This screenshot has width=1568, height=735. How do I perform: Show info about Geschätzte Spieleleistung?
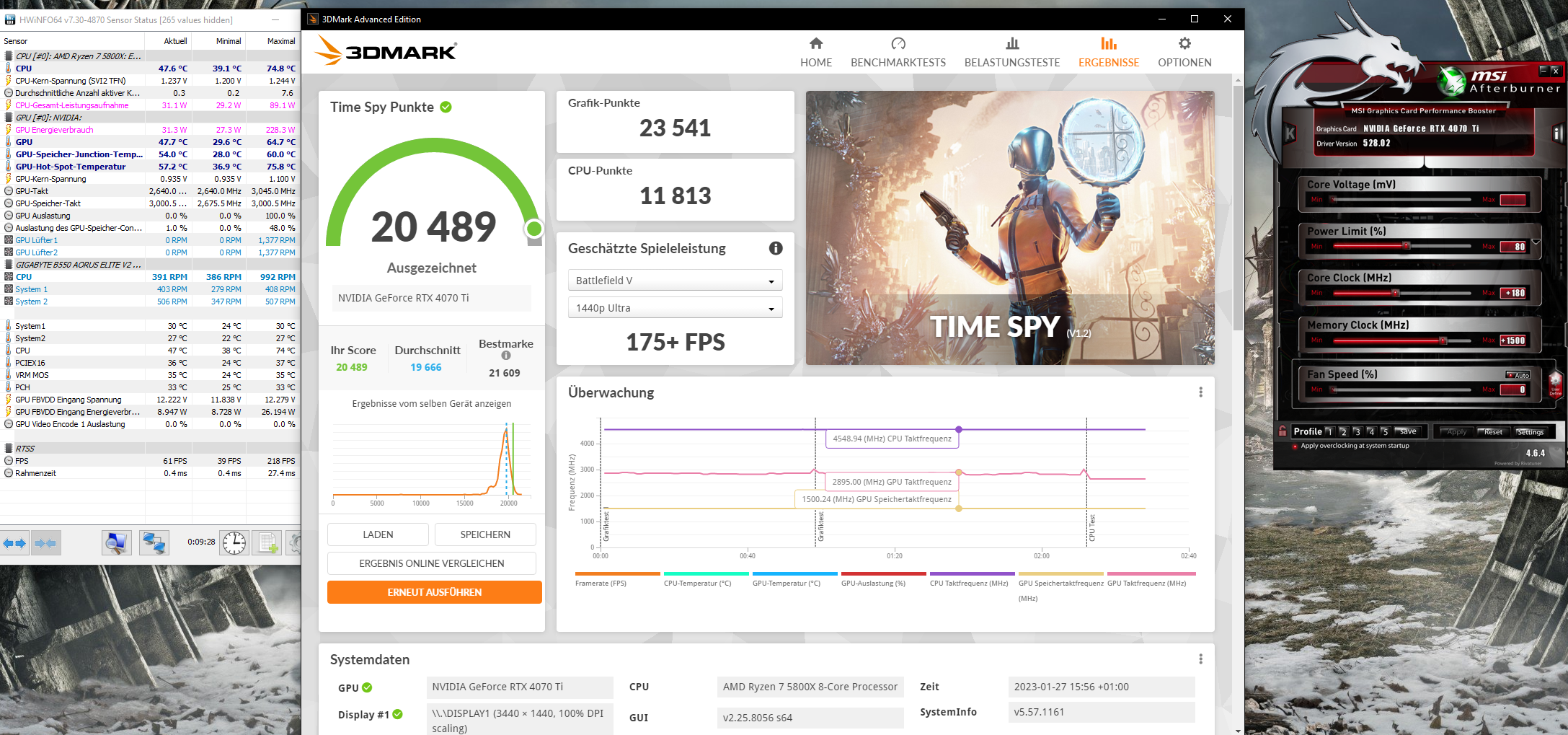(x=776, y=248)
